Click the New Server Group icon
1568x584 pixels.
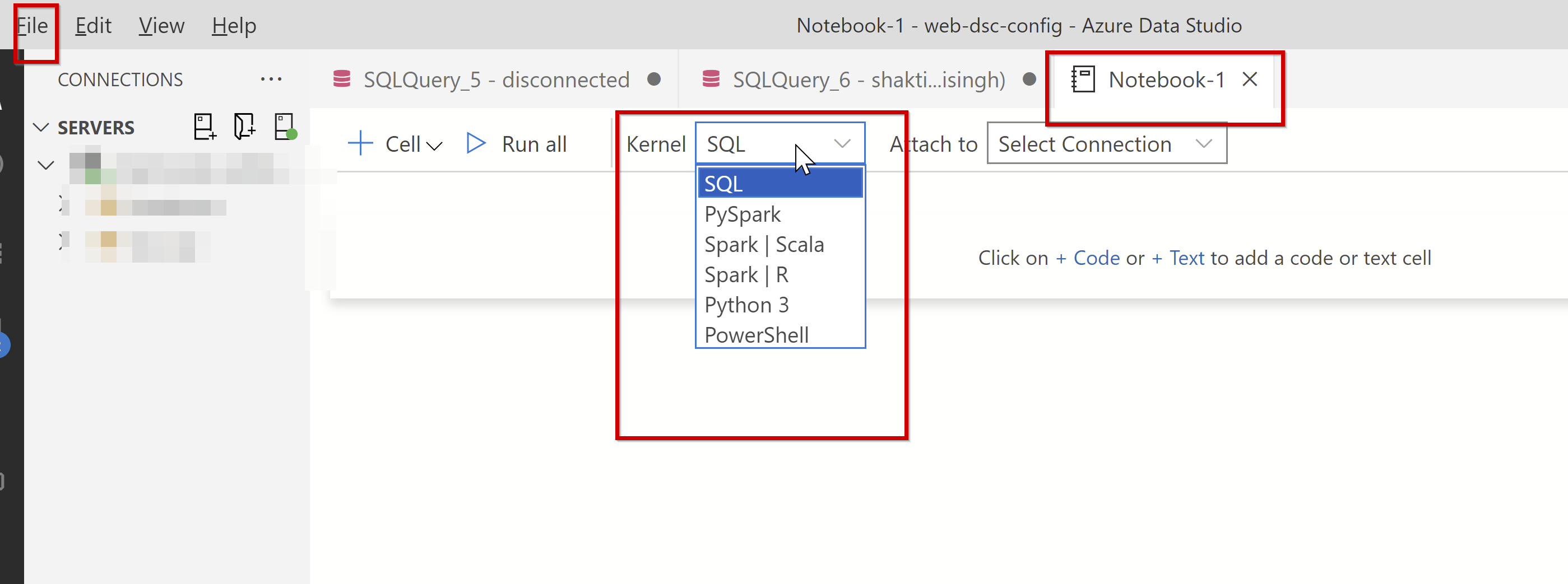pyautogui.click(x=244, y=127)
